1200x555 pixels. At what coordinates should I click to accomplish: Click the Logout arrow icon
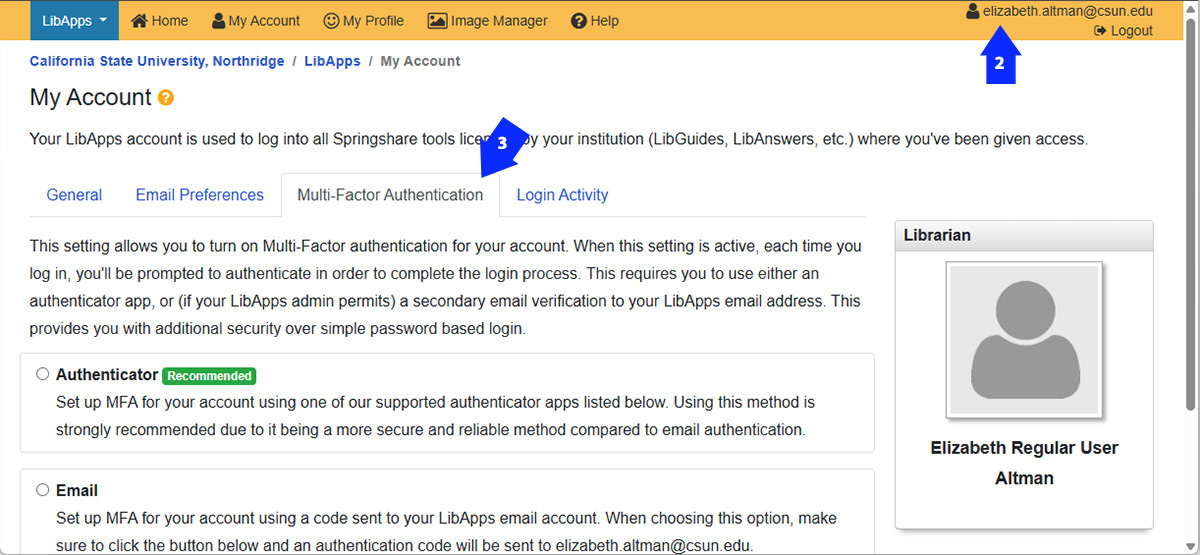pos(1100,31)
